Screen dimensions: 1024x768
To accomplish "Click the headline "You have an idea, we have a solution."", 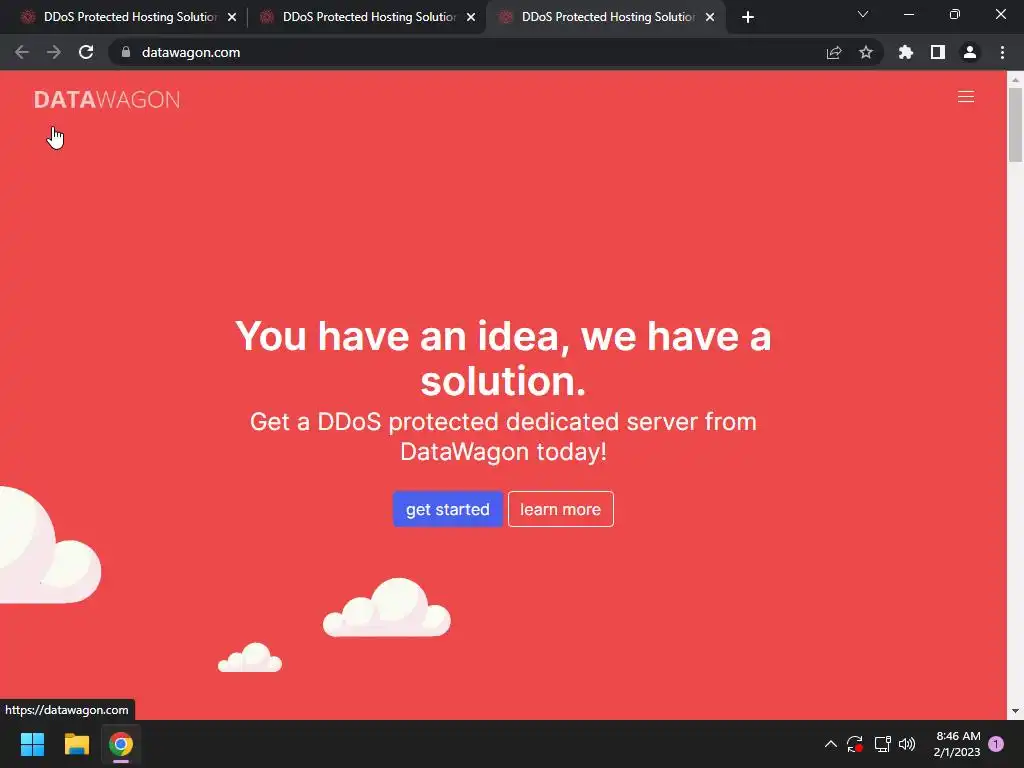I will coord(503,359).
